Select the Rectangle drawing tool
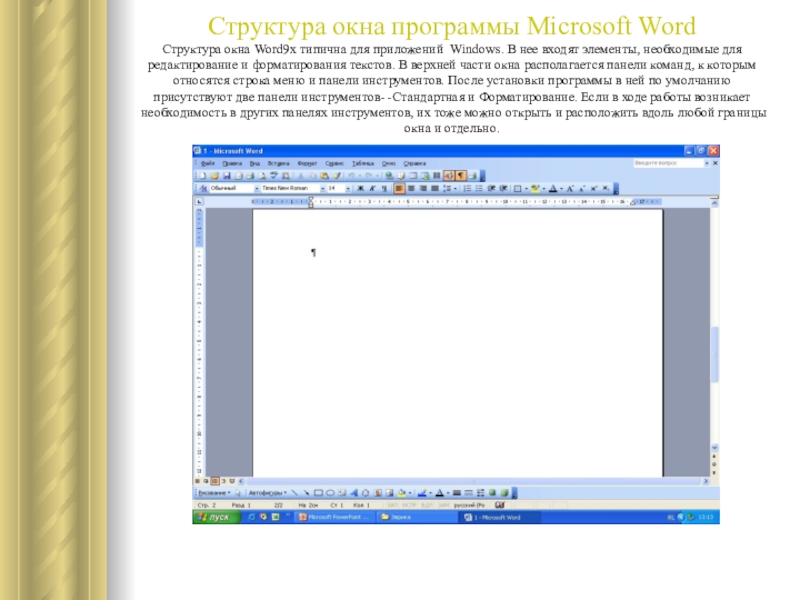Image resolution: width=800 pixels, height=600 pixels. (318, 493)
